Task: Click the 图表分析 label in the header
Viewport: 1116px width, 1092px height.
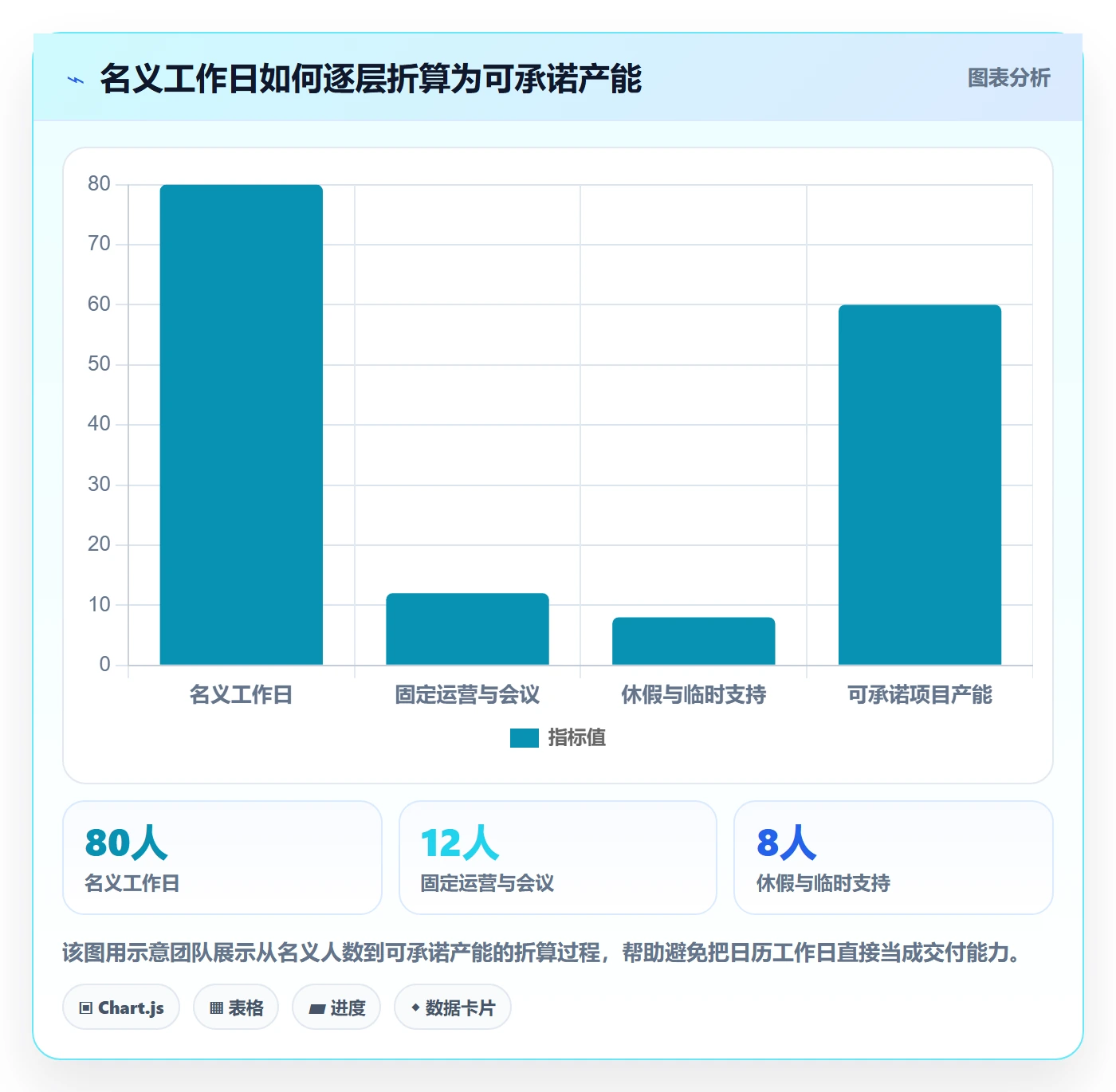Action: [x=1008, y=78]
